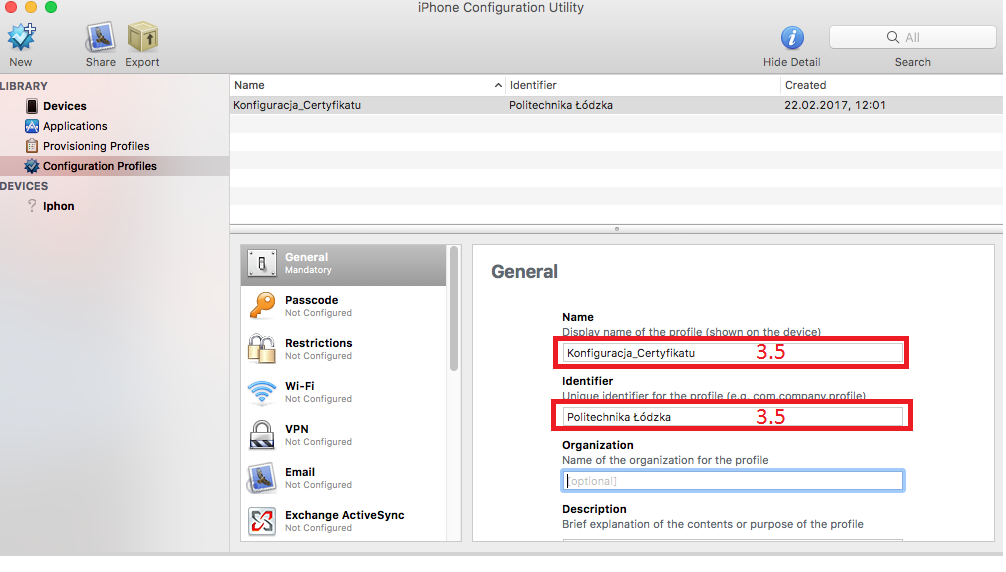The width and height of the screenshot is (1006, 572).
Task: Click the profile Name input field
Action: pyautogui.click(x=732, y=353)
